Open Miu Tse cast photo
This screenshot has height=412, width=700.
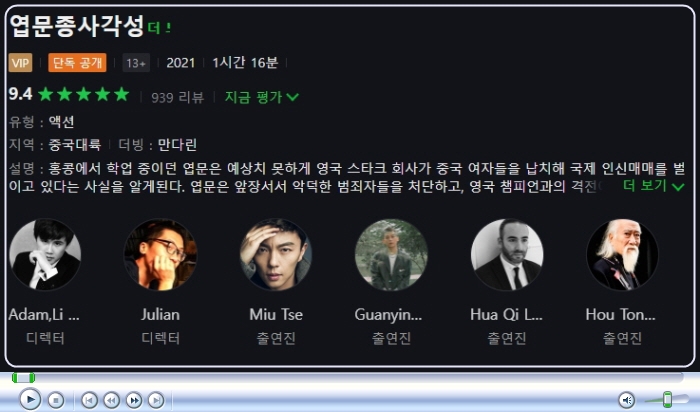click(x=275, y=254)
